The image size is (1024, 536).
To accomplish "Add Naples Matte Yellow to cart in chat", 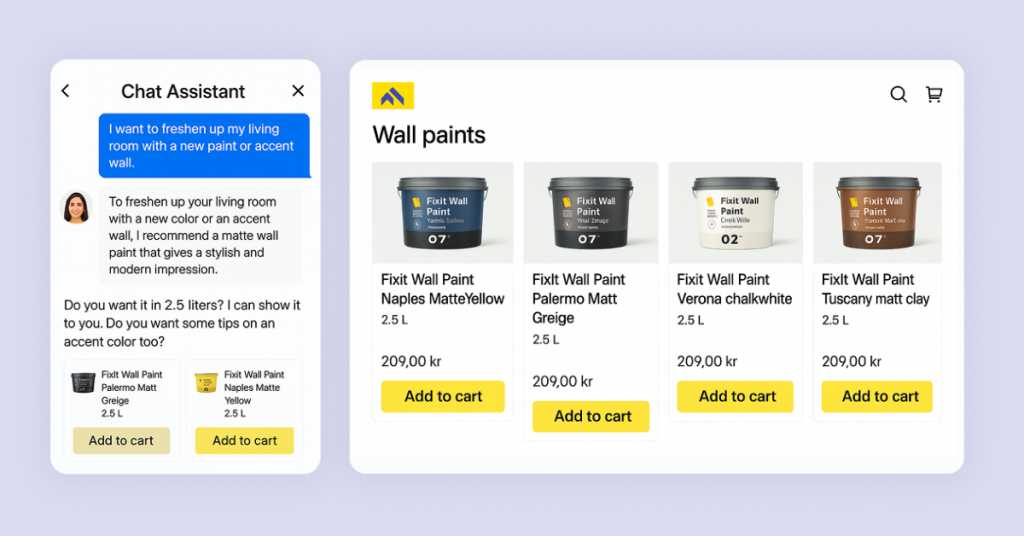I will pyautogui.click(x=244, y=441).
